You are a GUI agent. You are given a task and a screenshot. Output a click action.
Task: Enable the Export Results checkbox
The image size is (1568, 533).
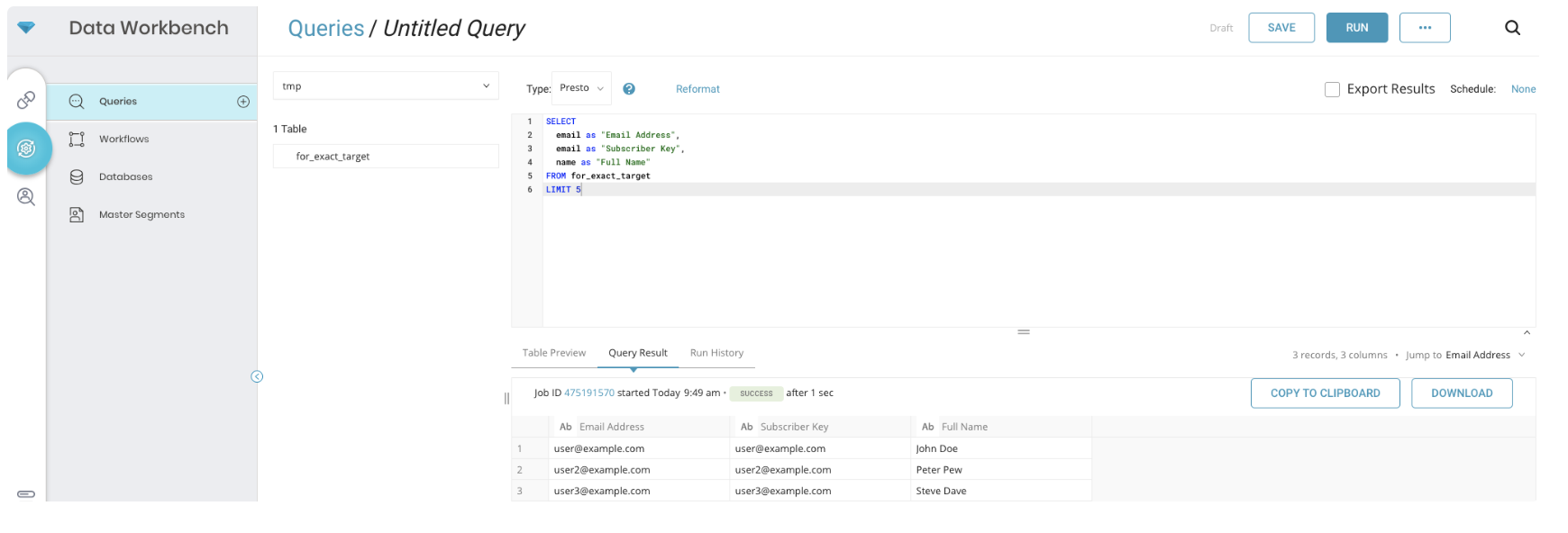(x=1332, y=89)
